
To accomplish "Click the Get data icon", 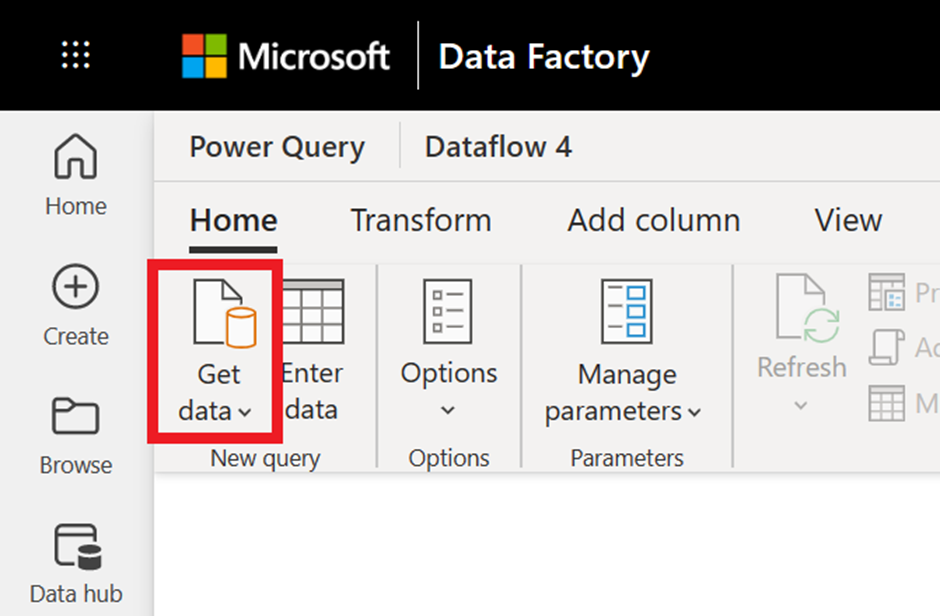I will pyautogui.click(x=225, y=313).
